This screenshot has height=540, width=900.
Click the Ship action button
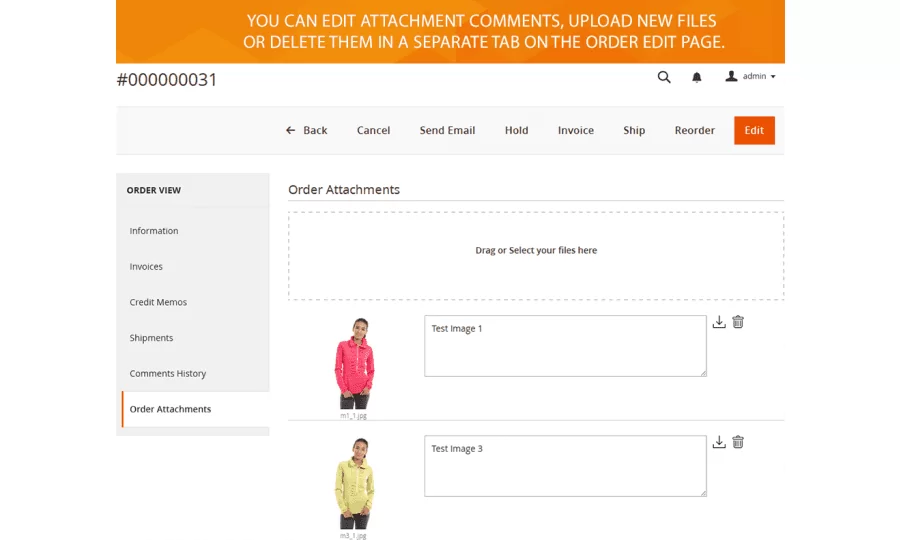point(634,130)
